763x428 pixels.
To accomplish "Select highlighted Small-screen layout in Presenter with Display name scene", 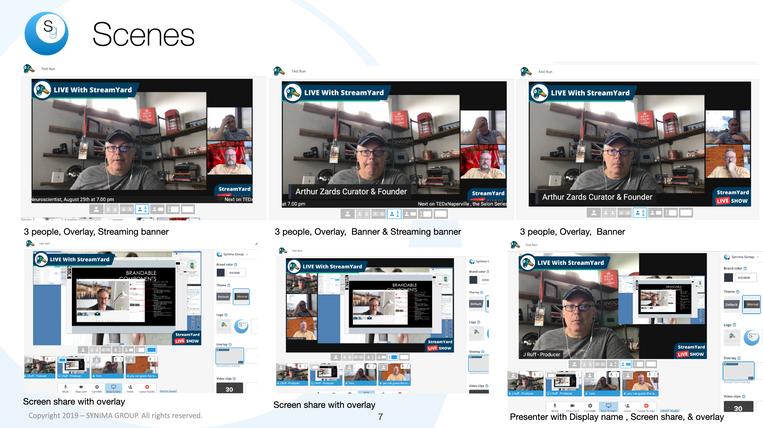I will click(626, 364).
